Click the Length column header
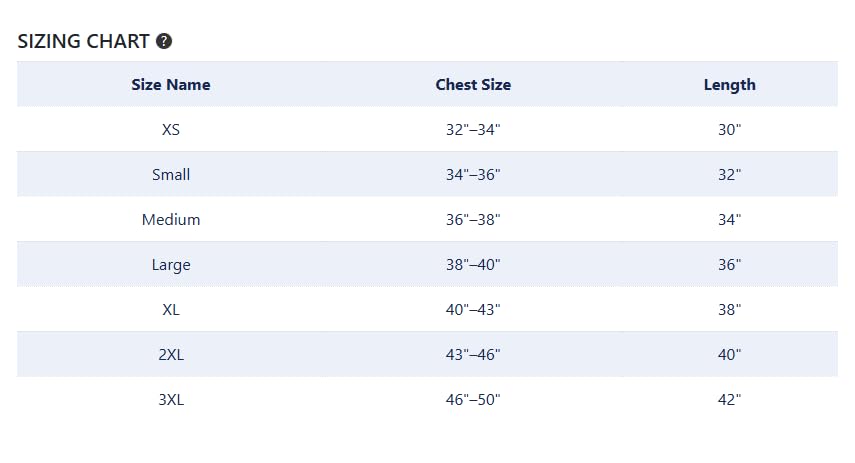The image size is (855, 463). coord(730,85)
